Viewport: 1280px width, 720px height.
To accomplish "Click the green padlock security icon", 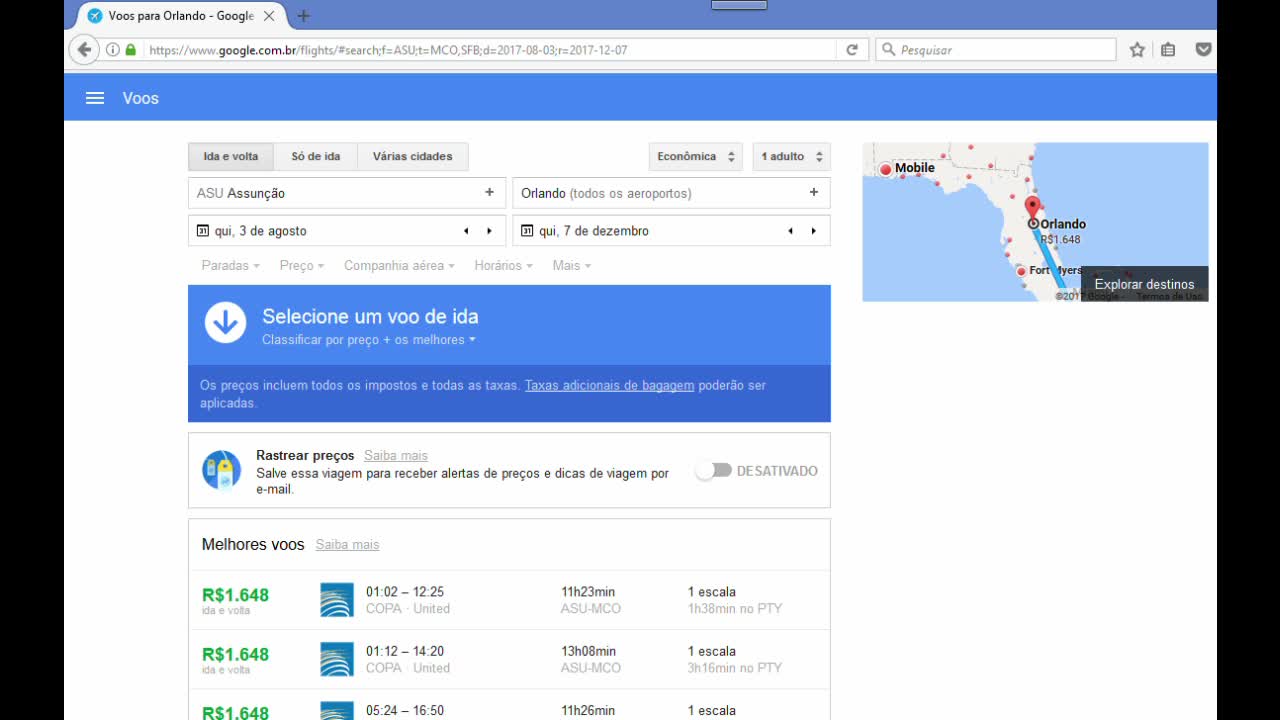I will coord(131,49).
